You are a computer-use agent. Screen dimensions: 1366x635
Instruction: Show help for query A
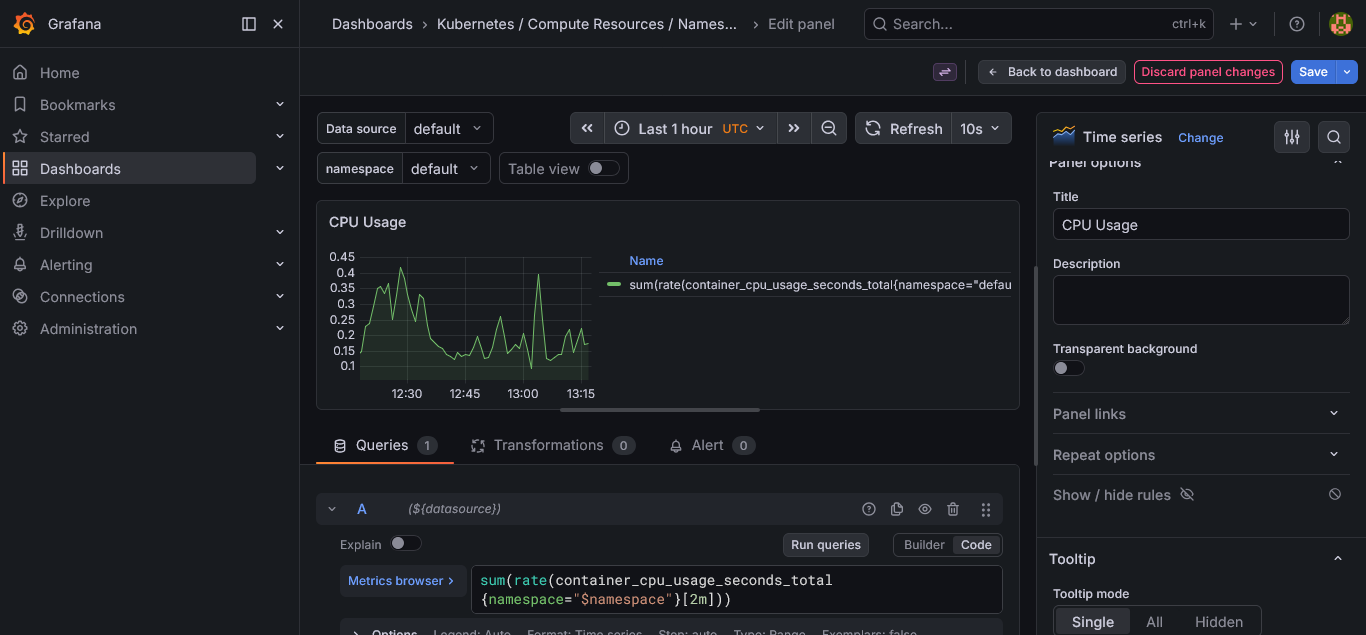[869, 509]
